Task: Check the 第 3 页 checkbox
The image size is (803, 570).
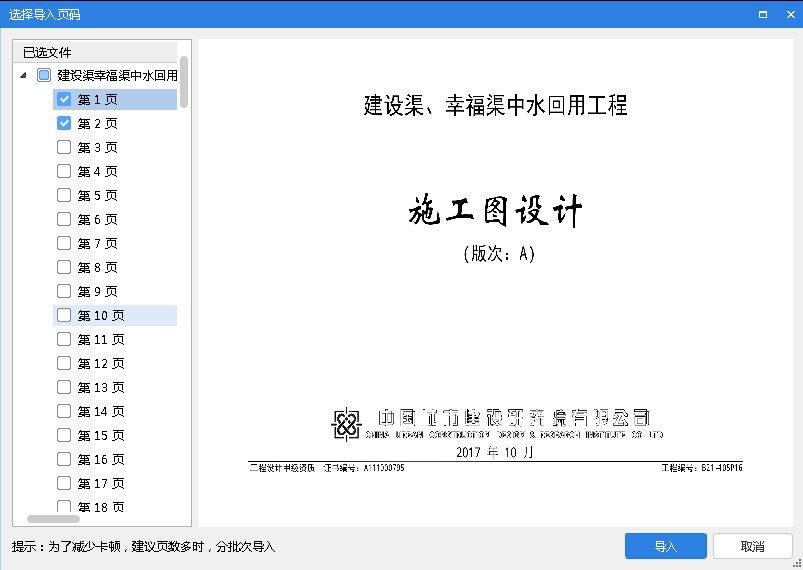Action: point(64,147)
